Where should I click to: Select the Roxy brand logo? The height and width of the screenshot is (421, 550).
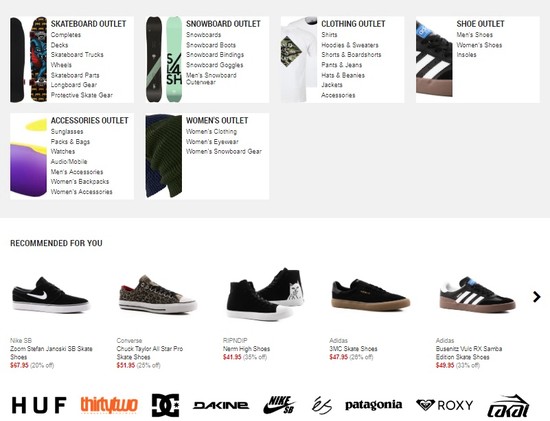pos(444,405)
